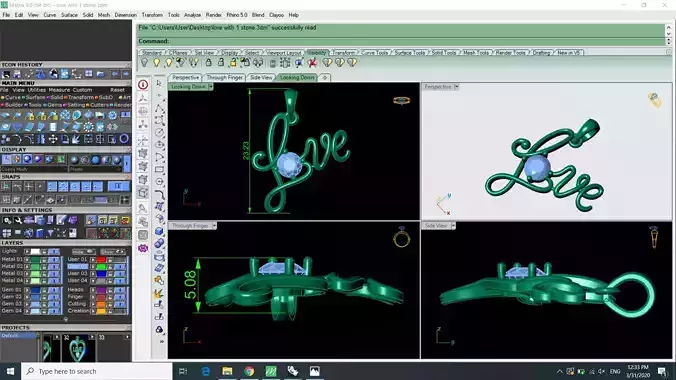
Task: Click the Lock objects padlock icon
Action: (x=208, y=63)
